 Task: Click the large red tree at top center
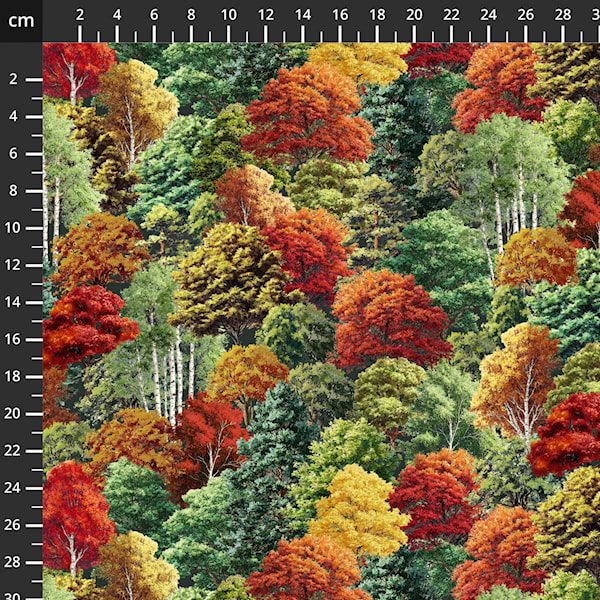[x=308, y=115]
